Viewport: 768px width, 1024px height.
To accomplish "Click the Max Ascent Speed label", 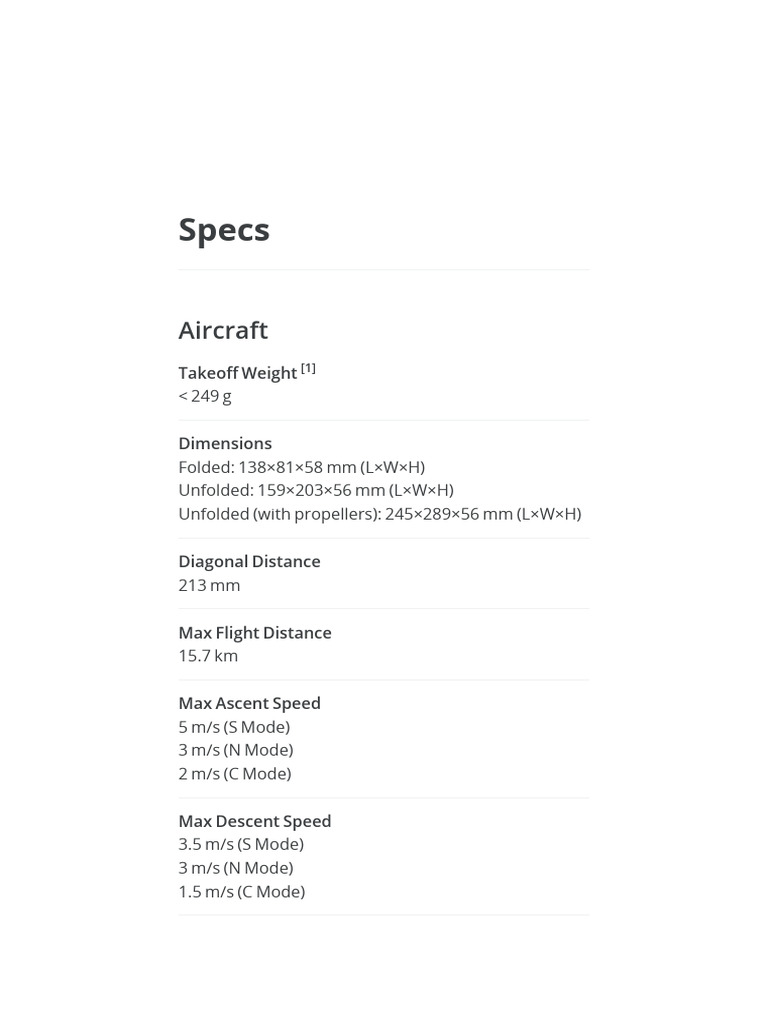I will [249, 703].
